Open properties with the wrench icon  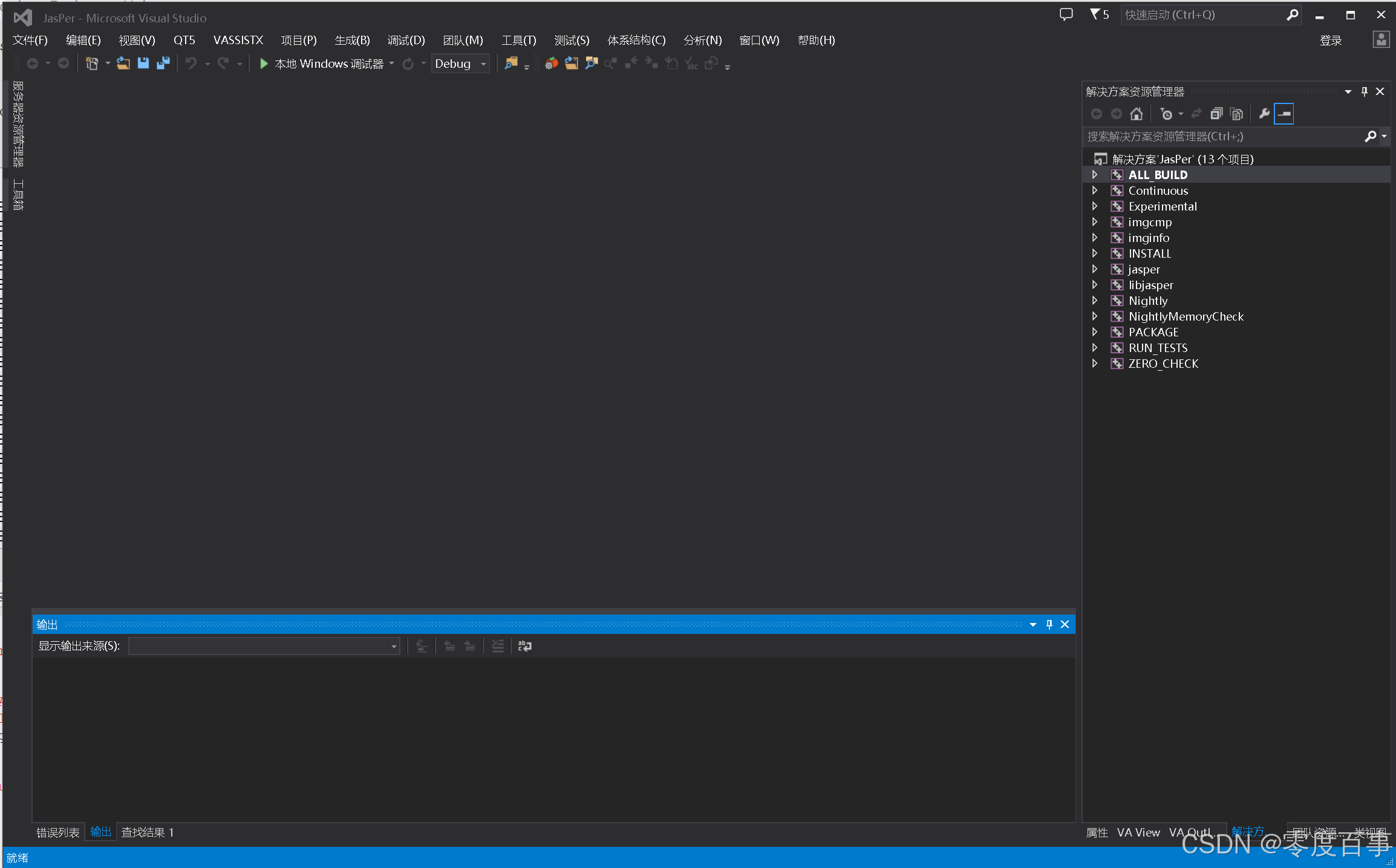pyautogui.click(x=1264, y=114)
